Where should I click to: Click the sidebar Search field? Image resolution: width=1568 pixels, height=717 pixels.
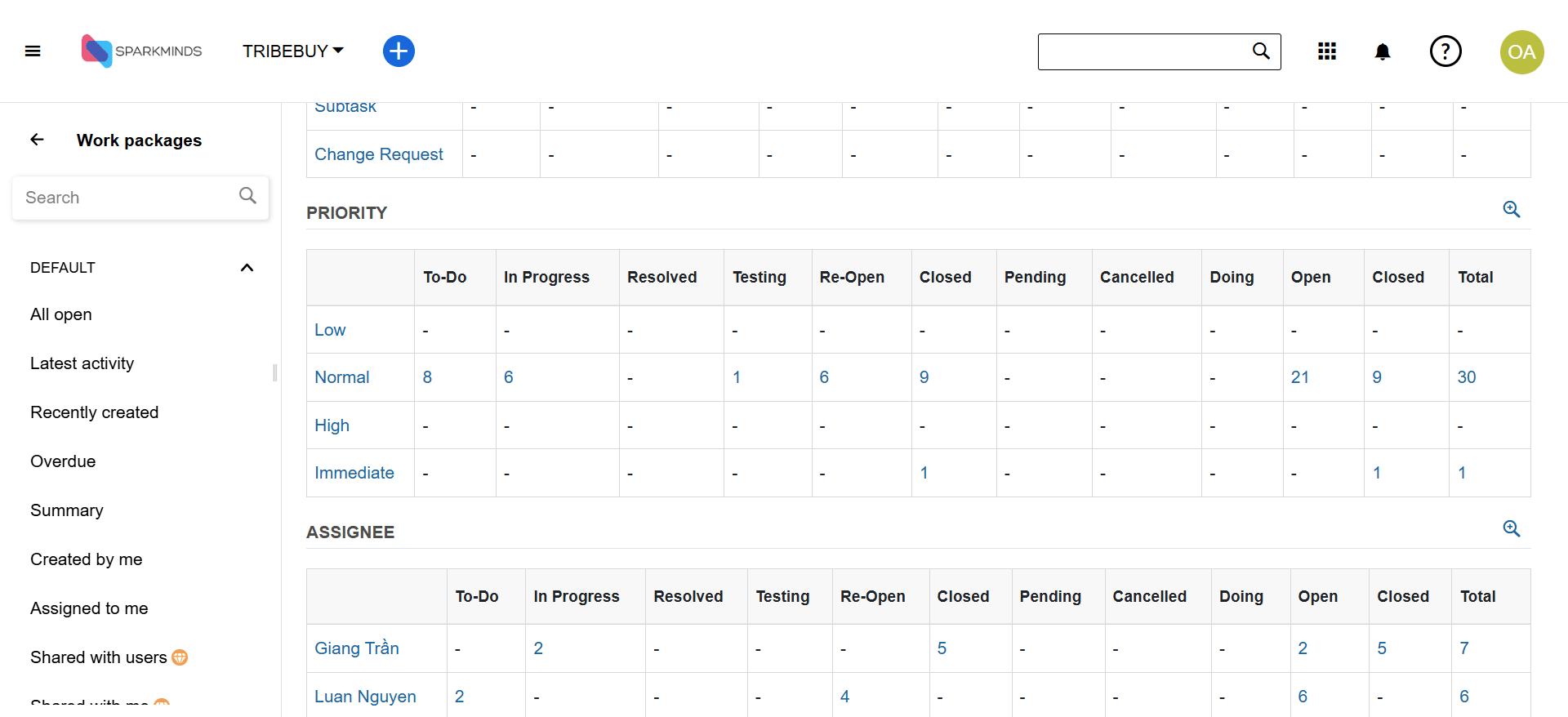tap(131, 198)
